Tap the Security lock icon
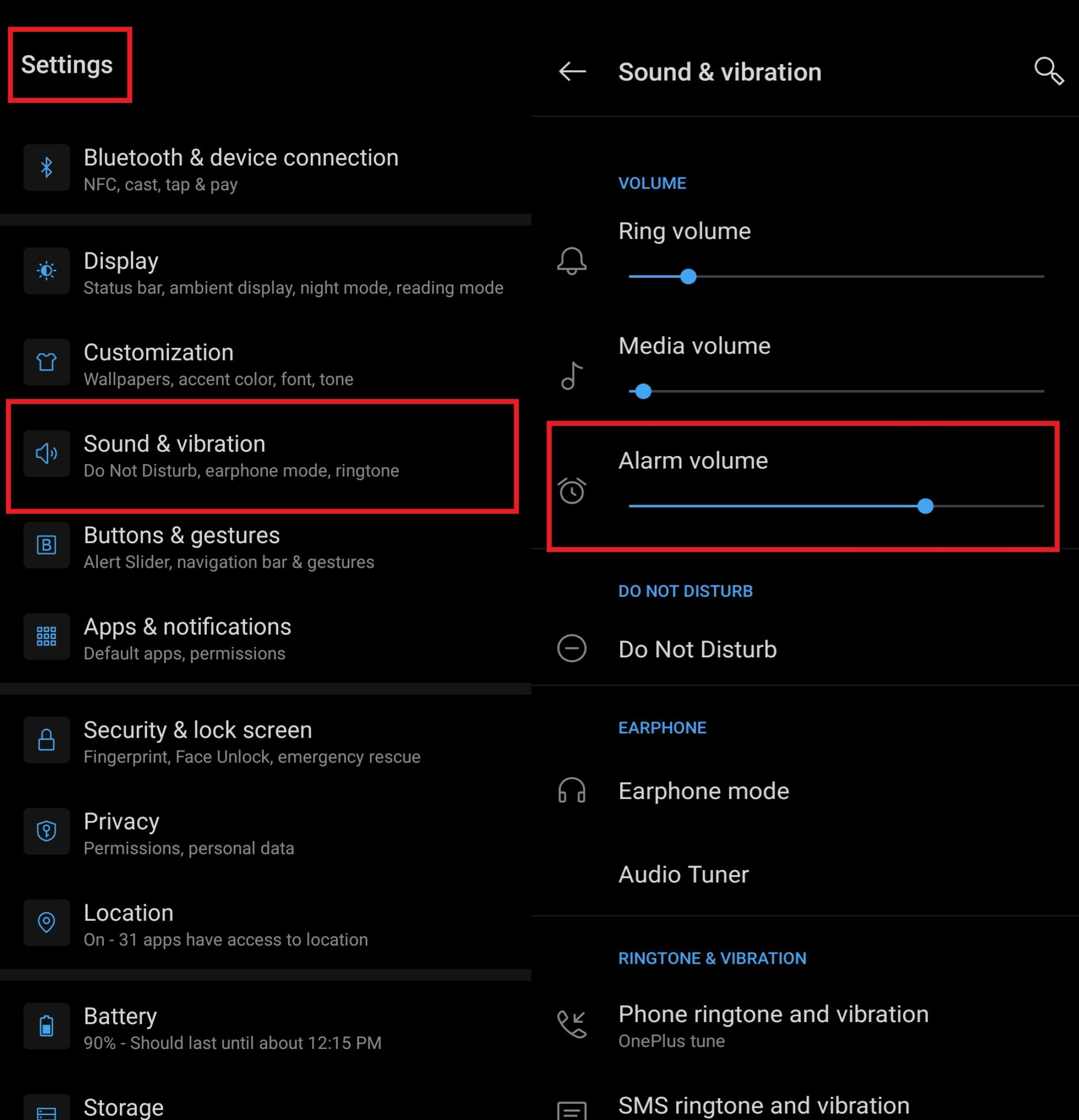This screenshot has width=1079, height=1120. [x=46, y=740]
